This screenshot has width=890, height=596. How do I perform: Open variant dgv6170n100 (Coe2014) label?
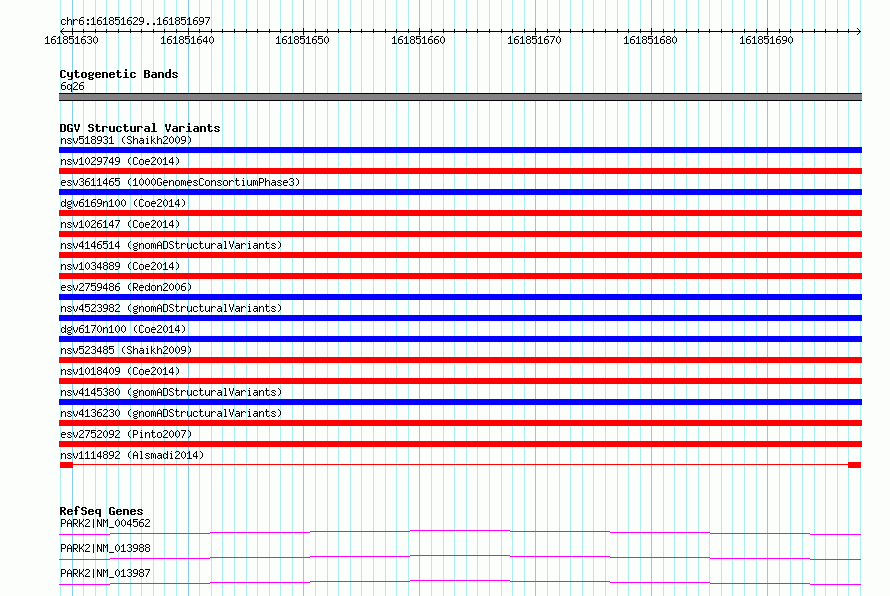click(123, 329)
